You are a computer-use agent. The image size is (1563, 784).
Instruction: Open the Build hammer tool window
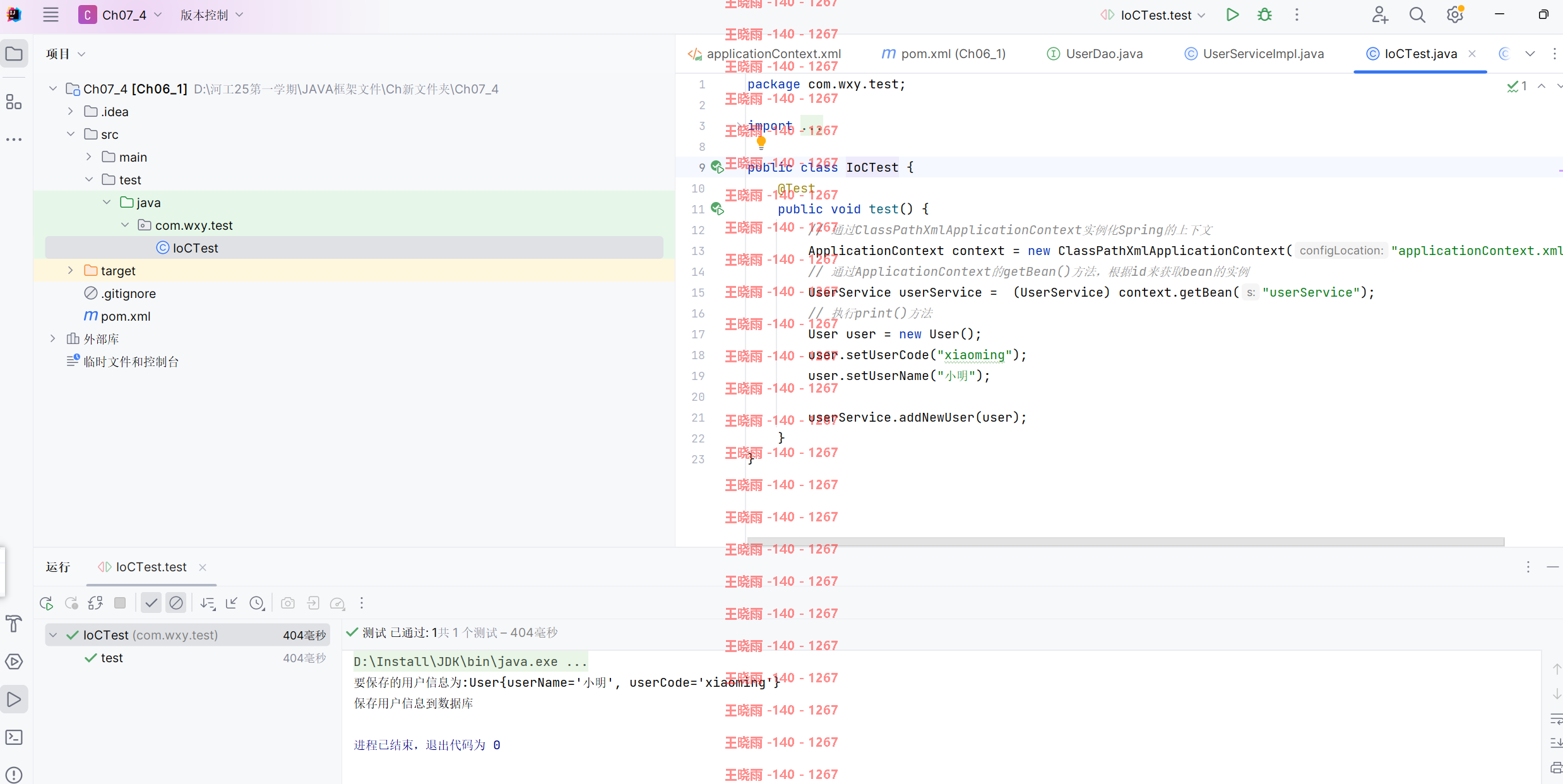click(x=14, y=624)
